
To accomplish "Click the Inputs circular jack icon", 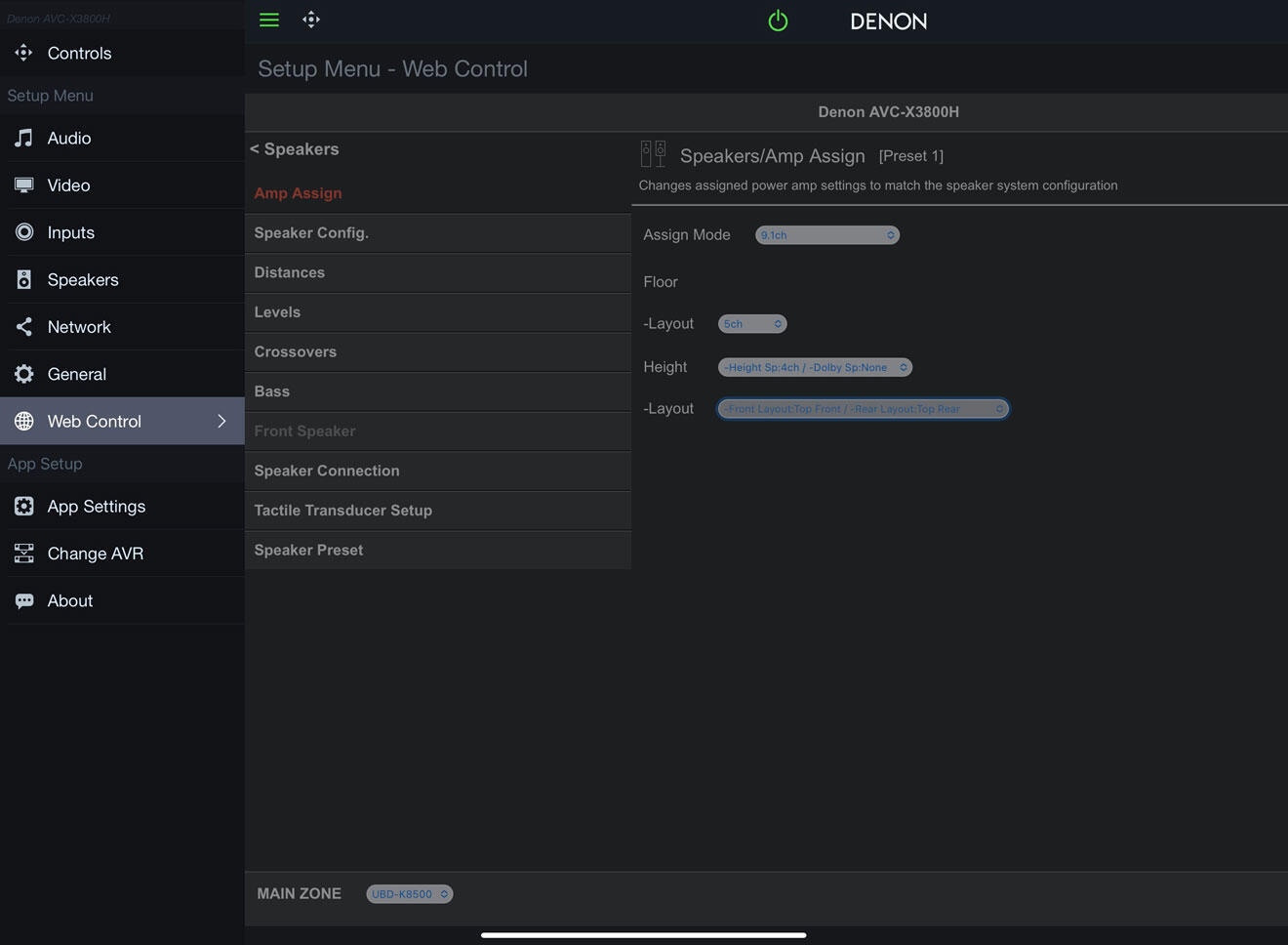I will pyautogui.click(x=23, y=232).
